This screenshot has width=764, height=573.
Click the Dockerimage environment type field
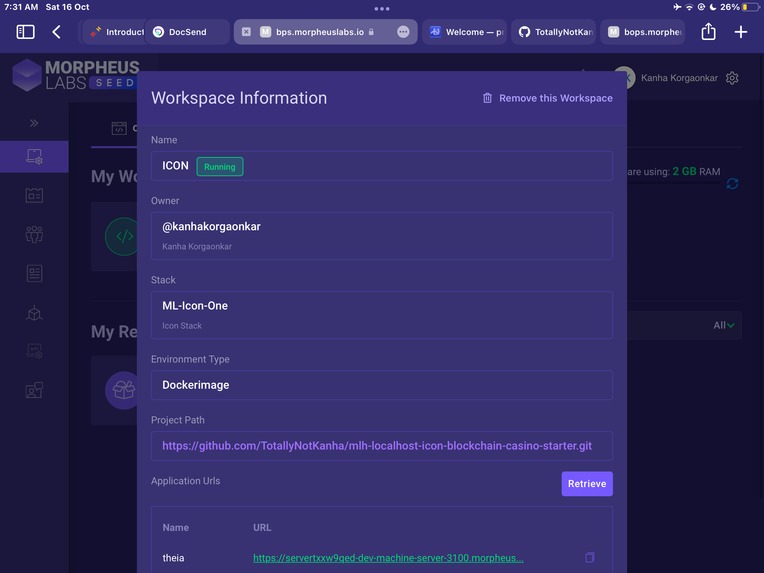tap(382, 385)
